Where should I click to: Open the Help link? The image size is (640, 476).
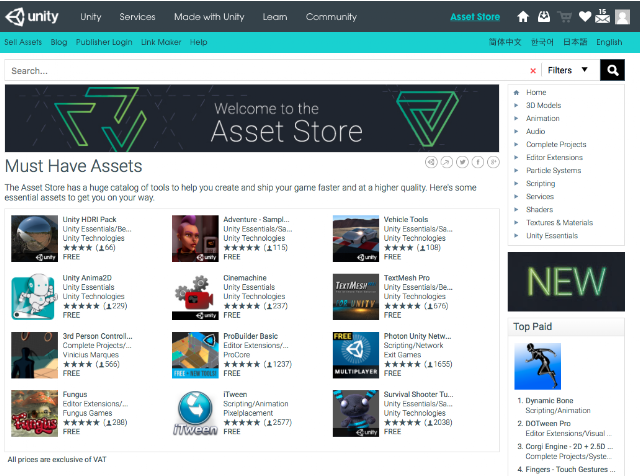point(198,42)
